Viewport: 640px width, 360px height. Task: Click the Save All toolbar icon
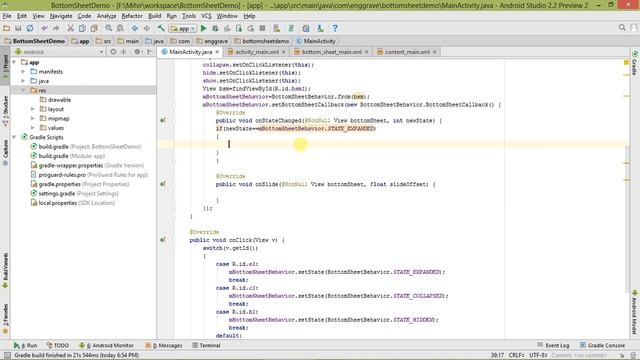point(18,29)
